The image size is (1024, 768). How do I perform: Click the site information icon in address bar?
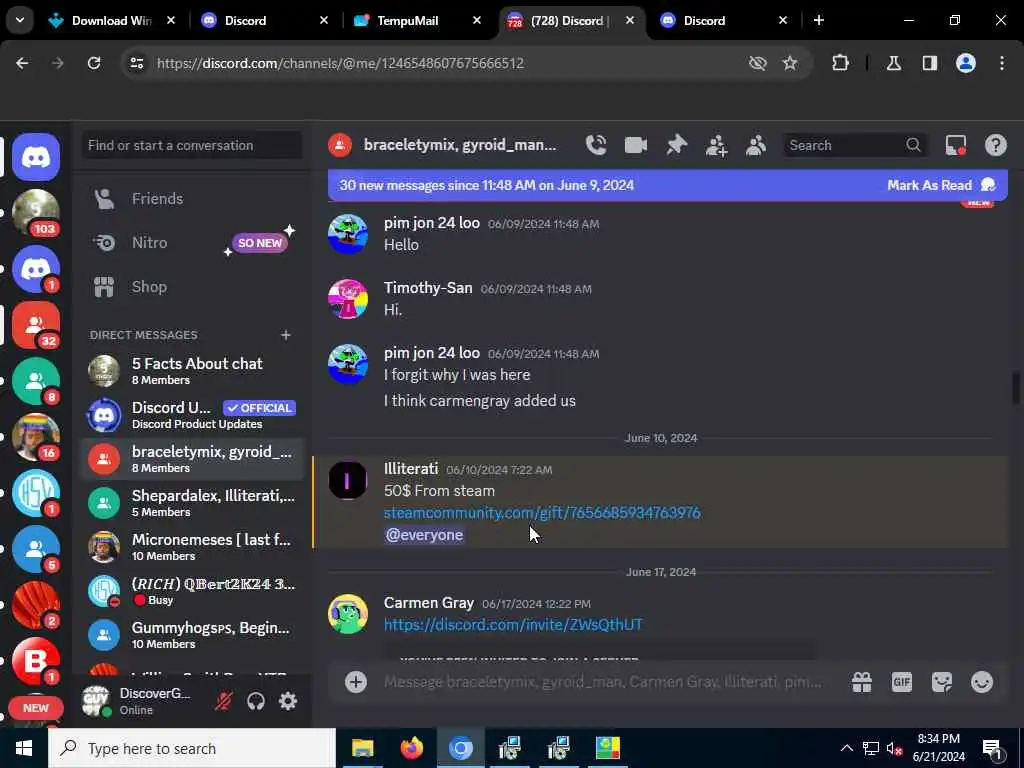(136, 63)
